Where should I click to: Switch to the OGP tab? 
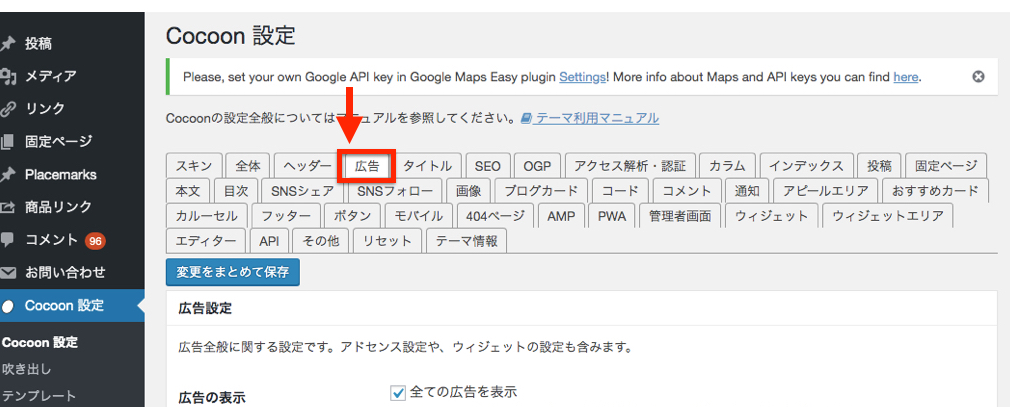click(537, 166)
